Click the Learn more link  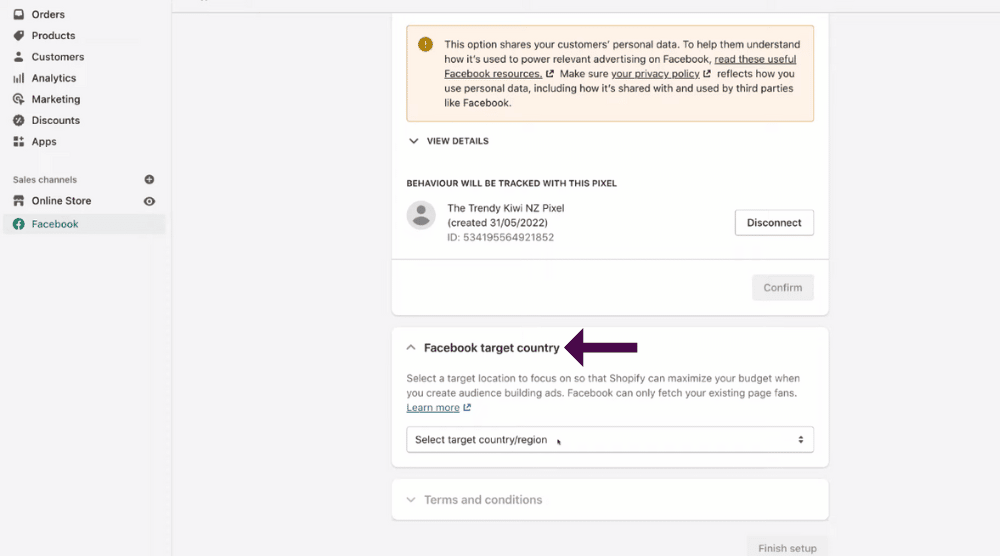click(x=433, y=407)
